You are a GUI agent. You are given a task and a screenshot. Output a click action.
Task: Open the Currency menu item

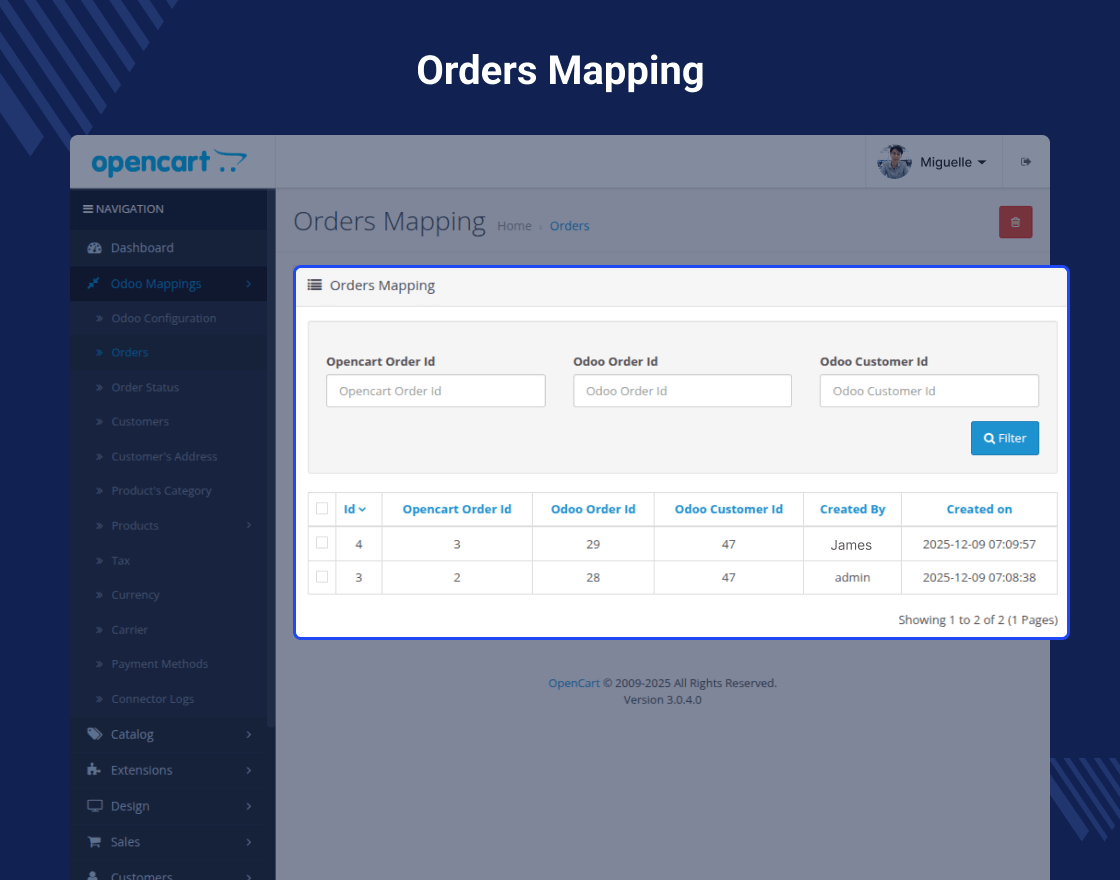click(x=135, y=595)
